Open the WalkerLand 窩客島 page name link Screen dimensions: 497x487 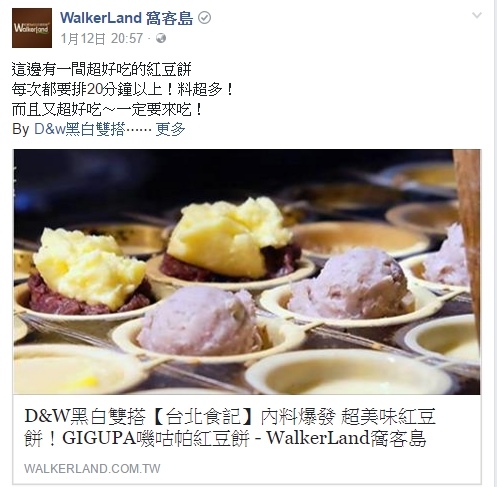pyautogui.click(x=126, y=18)
